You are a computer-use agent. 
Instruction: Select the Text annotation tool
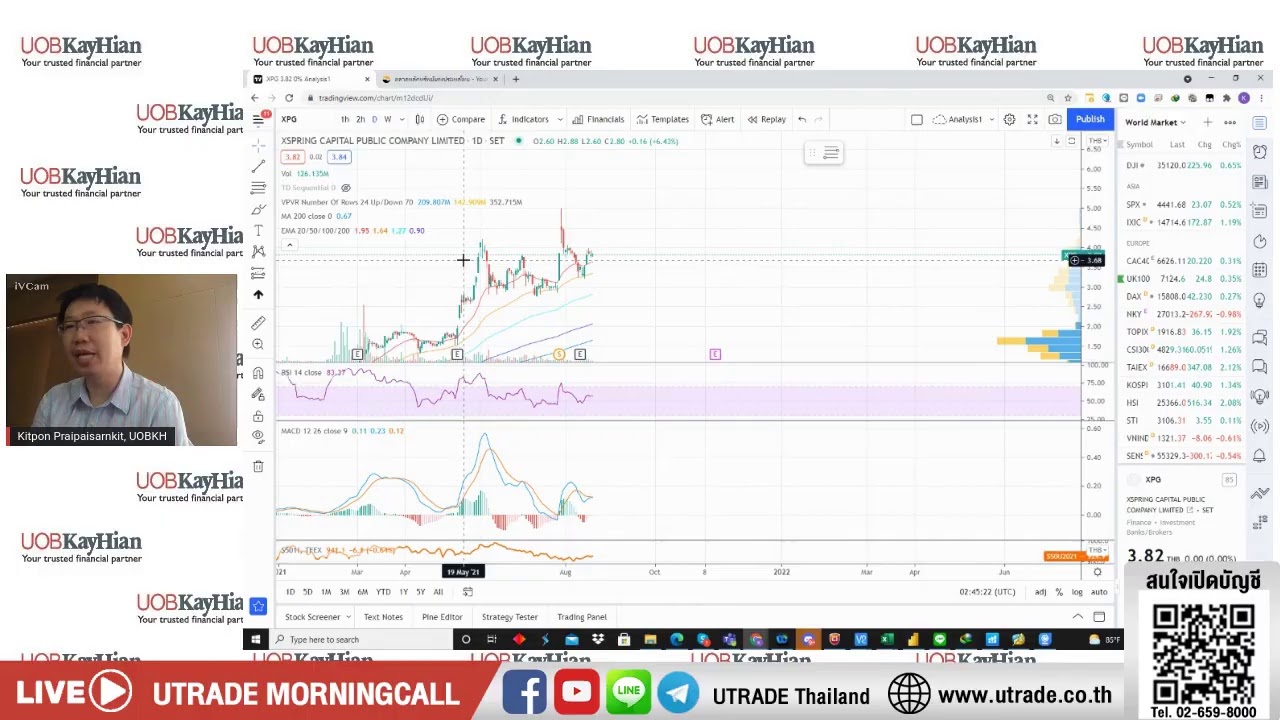(x=258, y=230)
